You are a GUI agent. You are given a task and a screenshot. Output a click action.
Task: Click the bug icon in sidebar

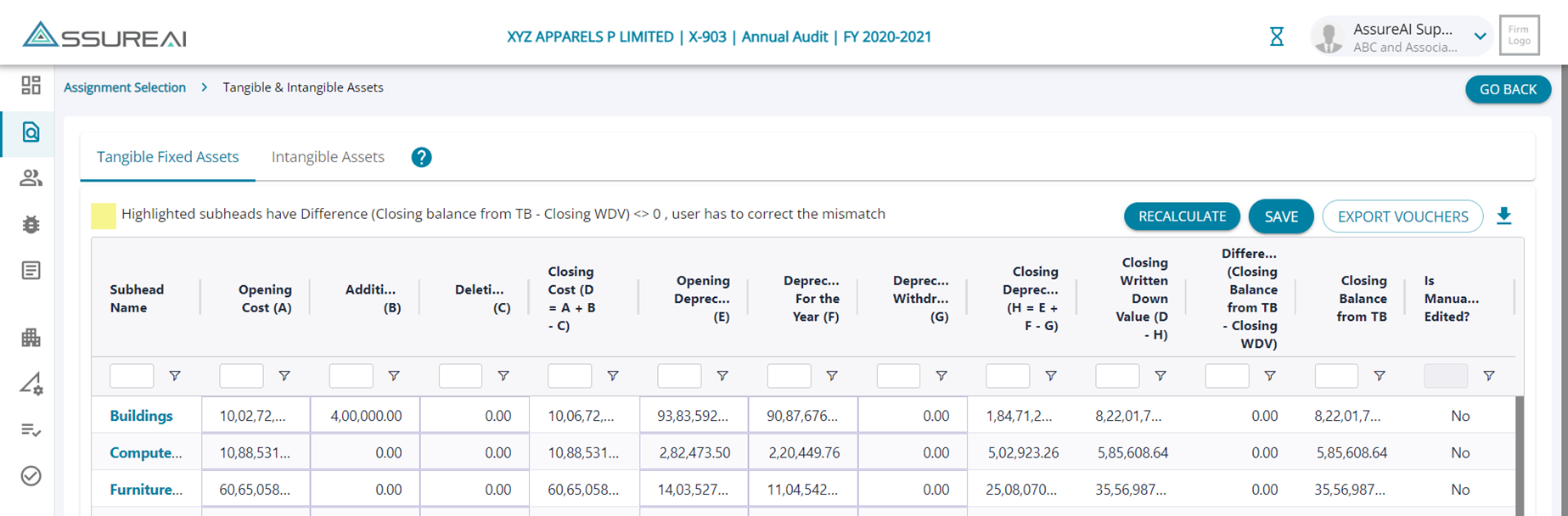[x=31, y=224]
